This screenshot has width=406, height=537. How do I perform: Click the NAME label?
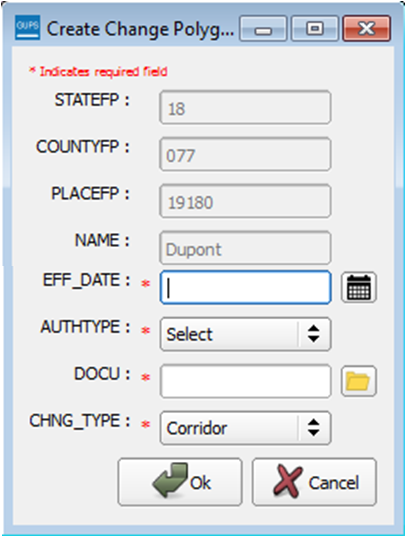102,240
